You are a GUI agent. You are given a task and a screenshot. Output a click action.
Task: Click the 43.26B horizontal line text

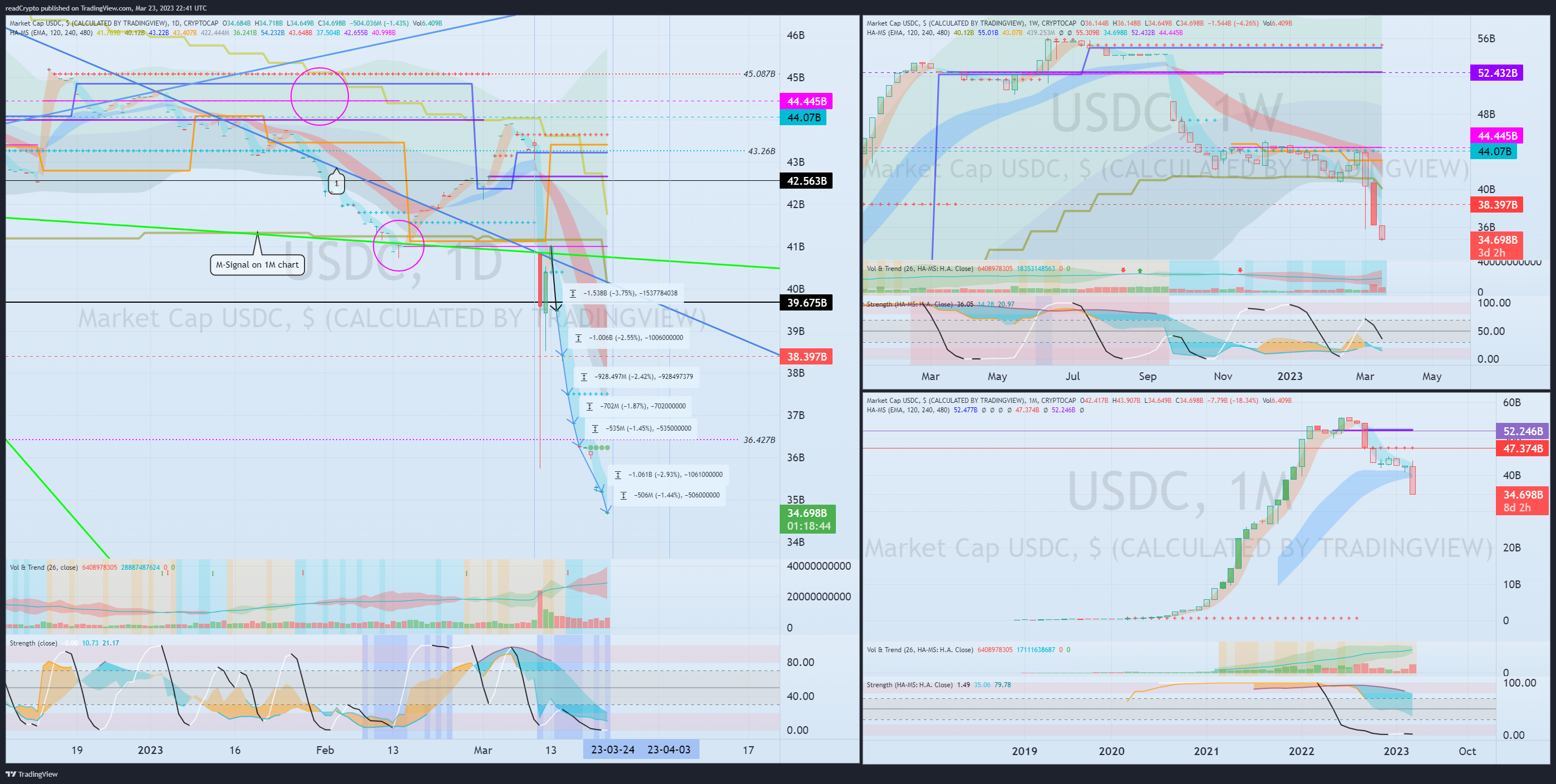[761, 151]
